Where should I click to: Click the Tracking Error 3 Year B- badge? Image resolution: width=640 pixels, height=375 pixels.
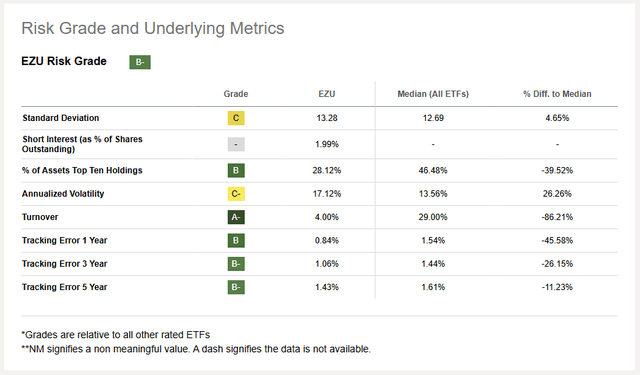236,264
